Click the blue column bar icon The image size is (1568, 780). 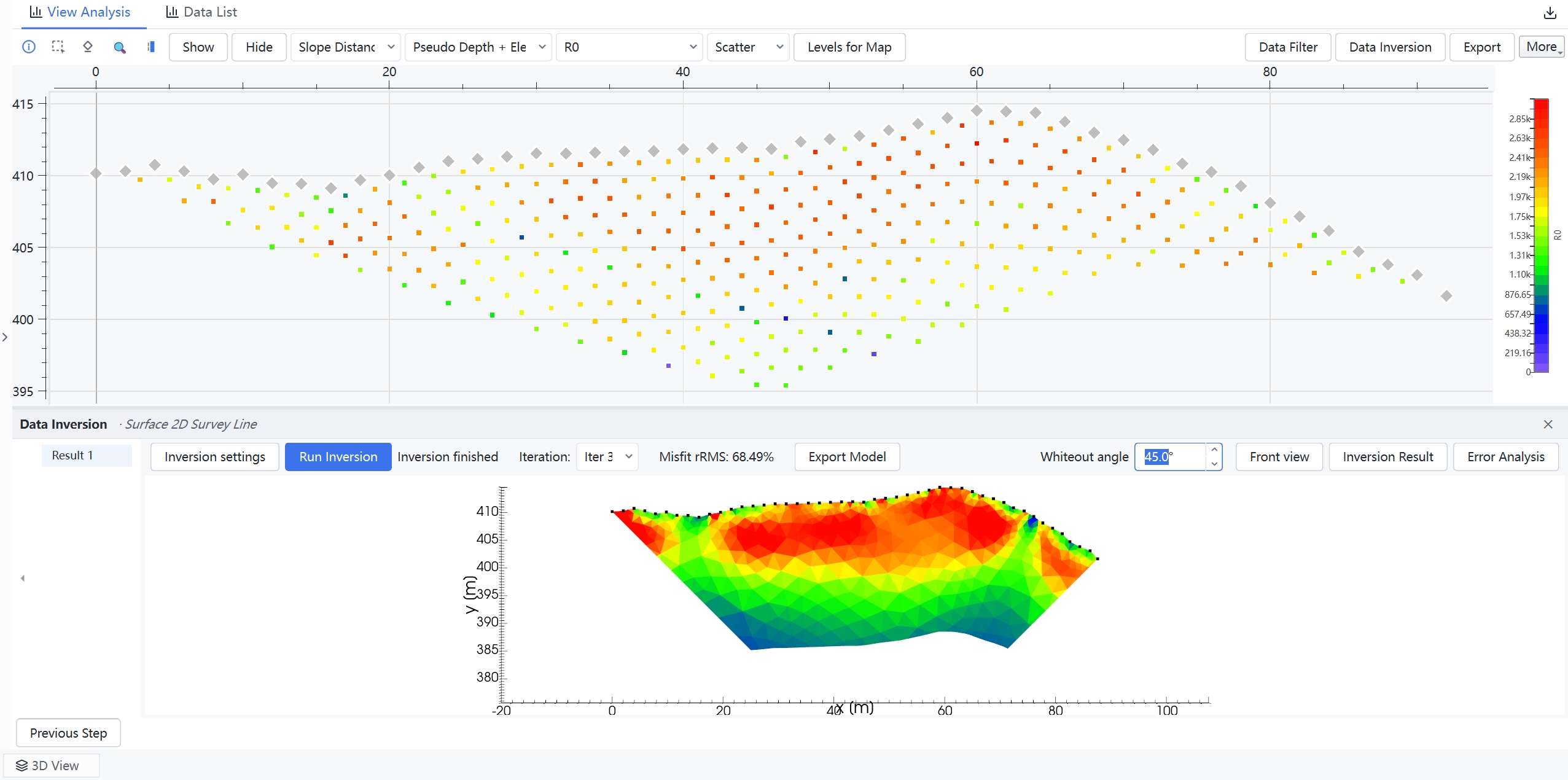tap(151, 47)
